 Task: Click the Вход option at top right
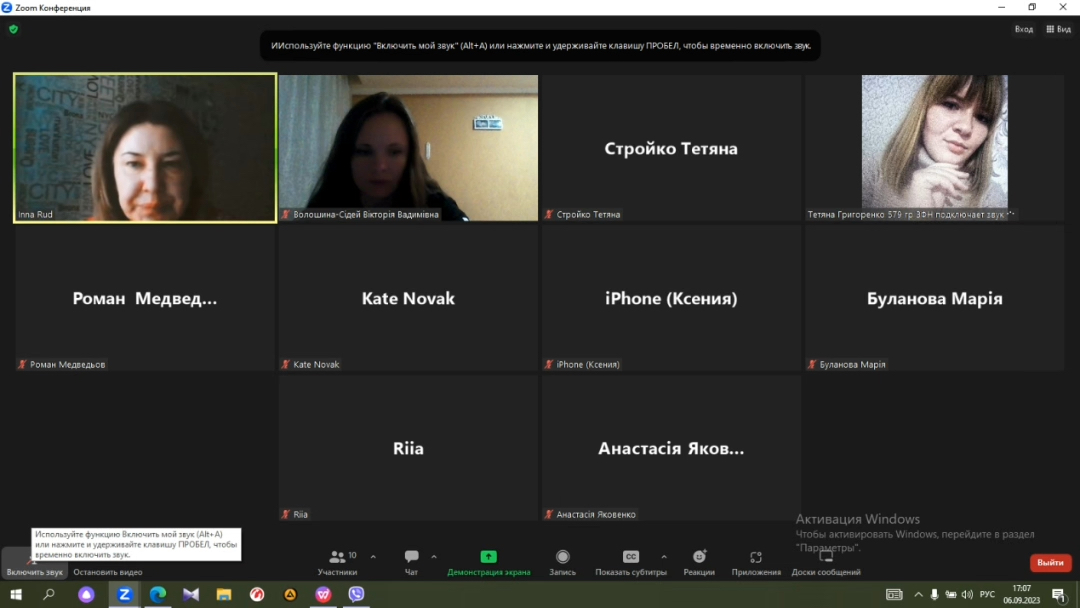point(1023,29)
